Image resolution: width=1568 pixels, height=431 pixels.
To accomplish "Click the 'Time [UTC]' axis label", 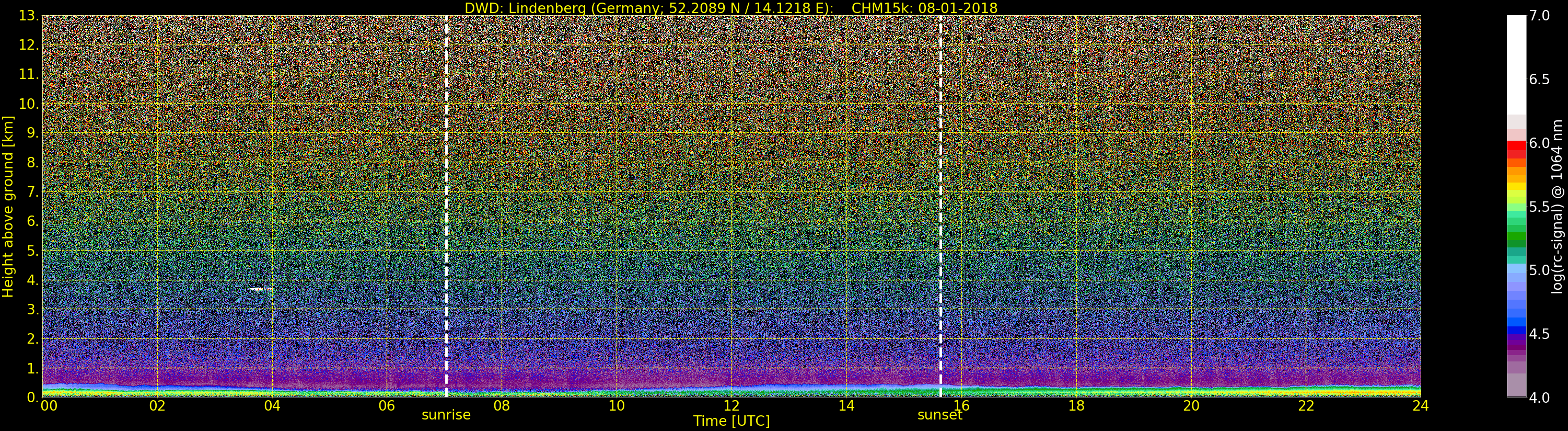I will pos(731,421).
